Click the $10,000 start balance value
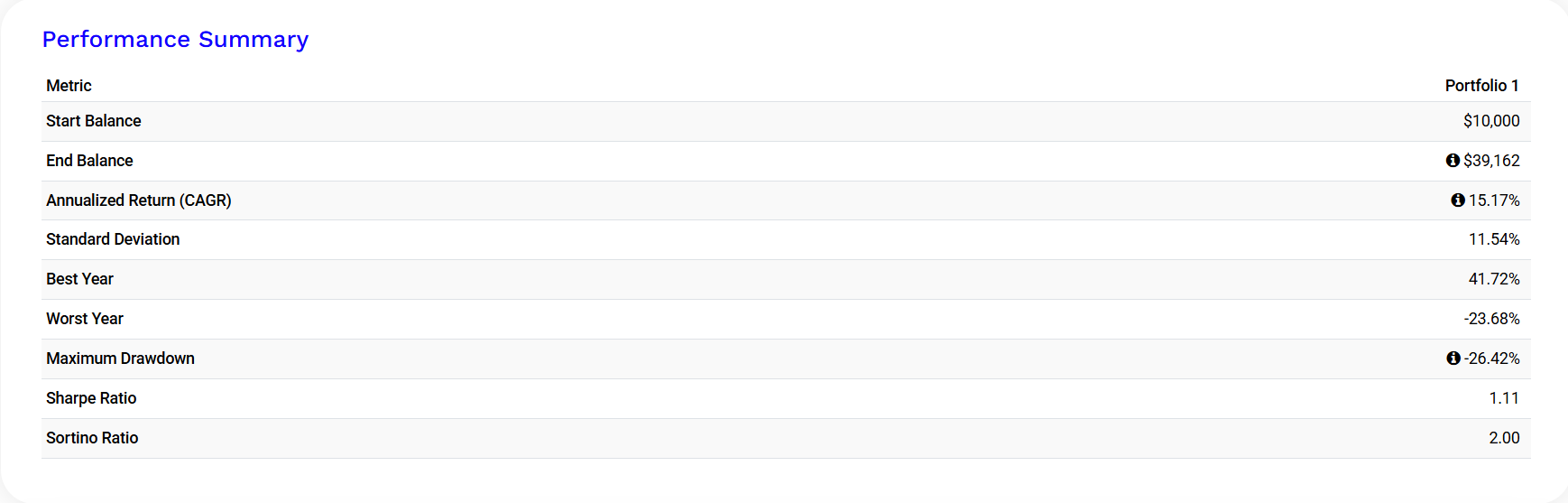Screen dimensions: 1568x503 [1491, 121]
